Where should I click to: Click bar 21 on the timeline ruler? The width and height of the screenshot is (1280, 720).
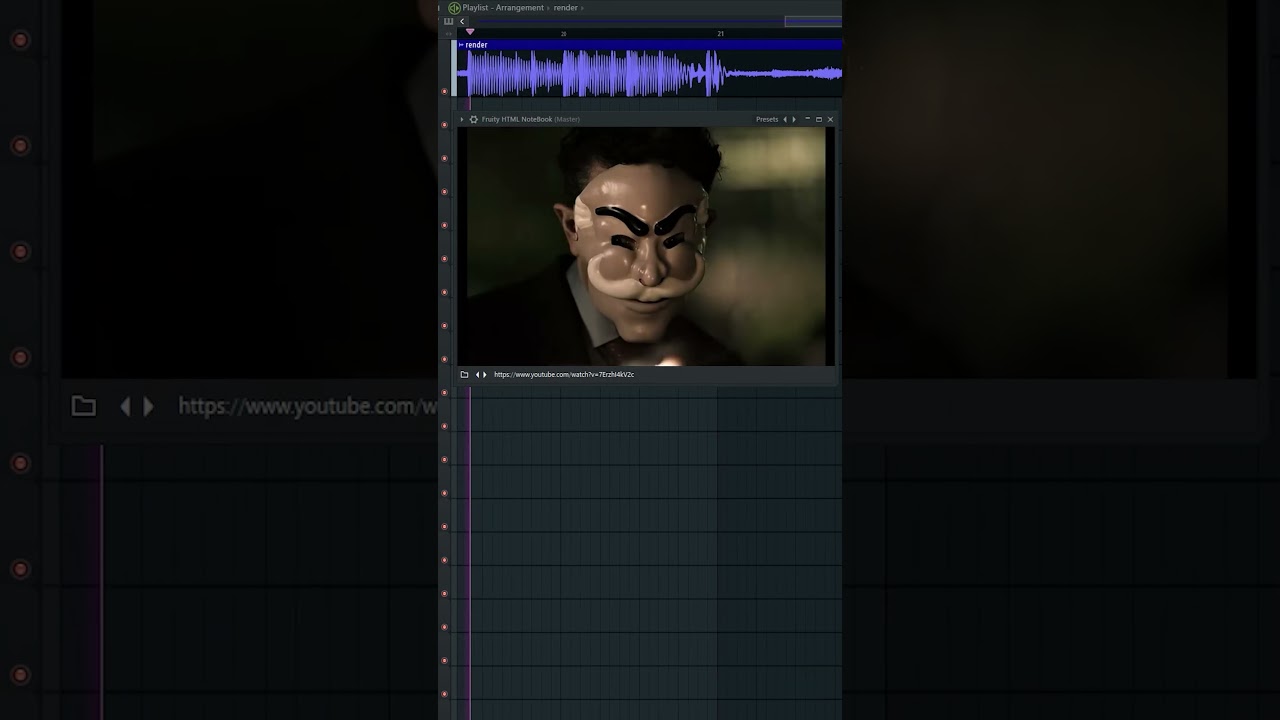[720, 34]
